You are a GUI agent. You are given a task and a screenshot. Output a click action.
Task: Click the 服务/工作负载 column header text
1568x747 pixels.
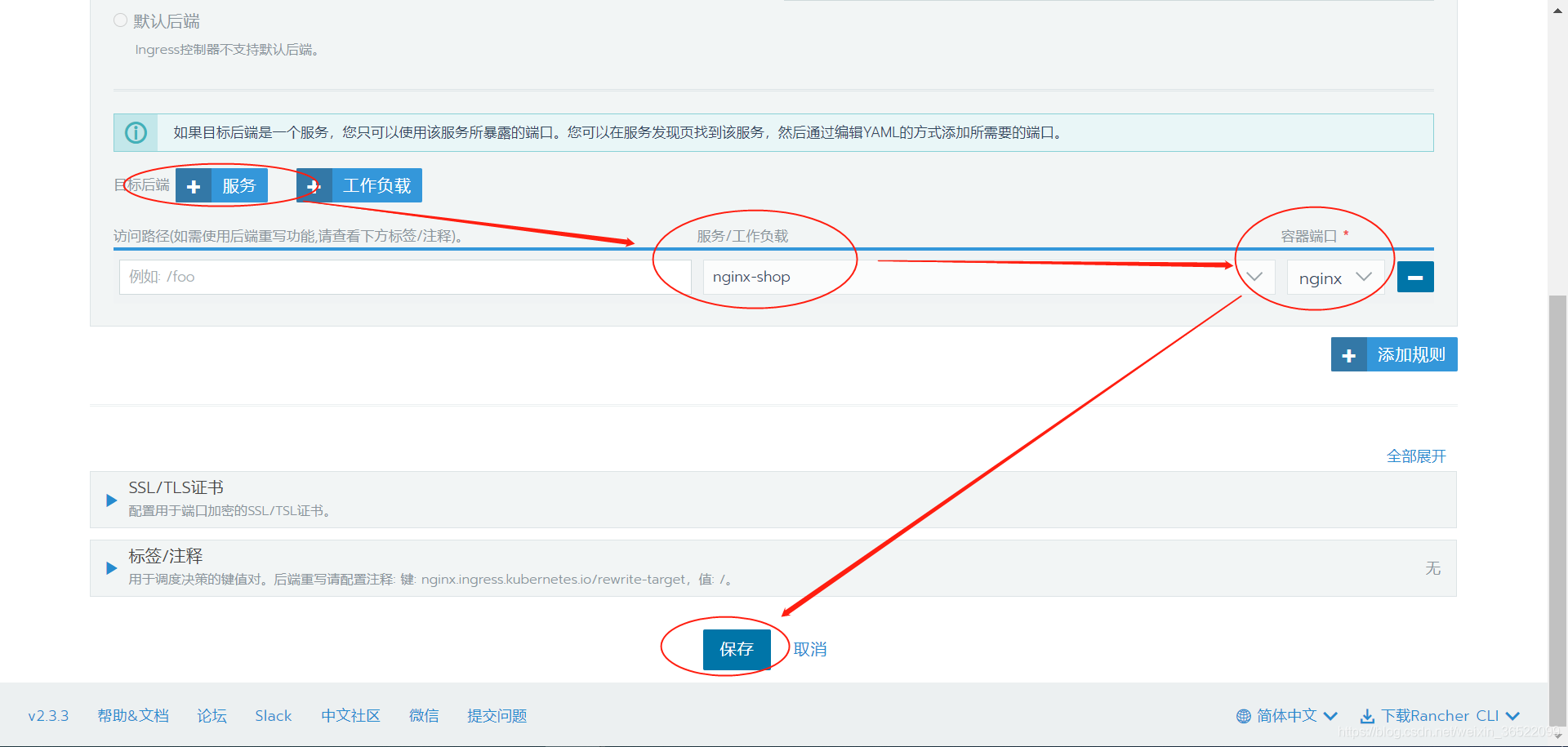click(x=742, y=236)
